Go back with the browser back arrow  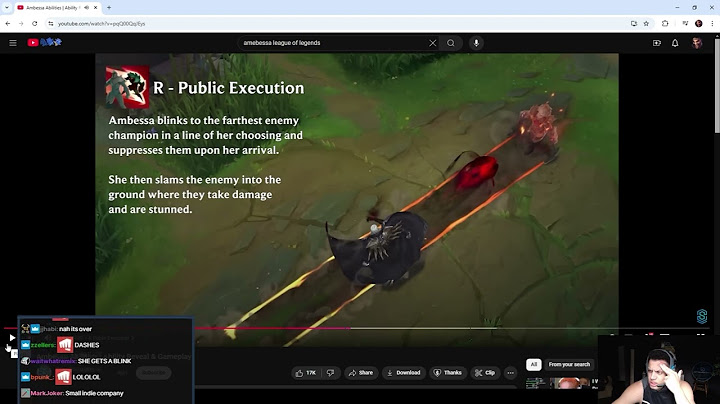coord(8,23)
